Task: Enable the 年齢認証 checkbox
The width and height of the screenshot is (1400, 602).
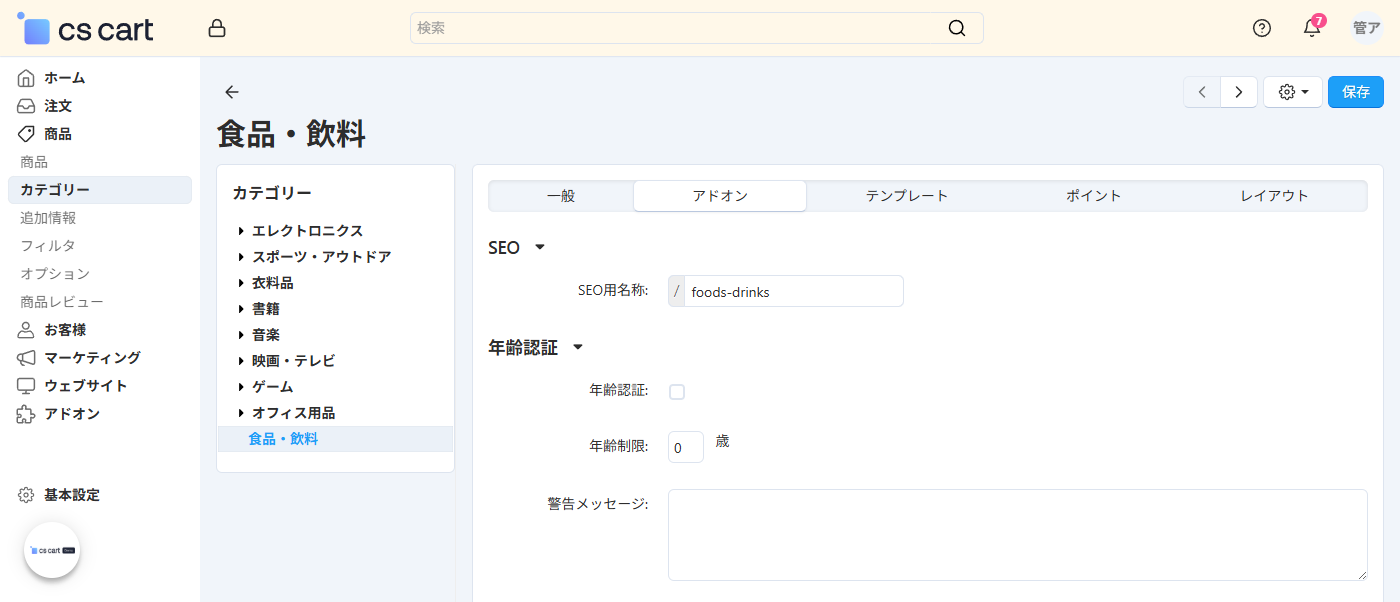Action: 677,391
